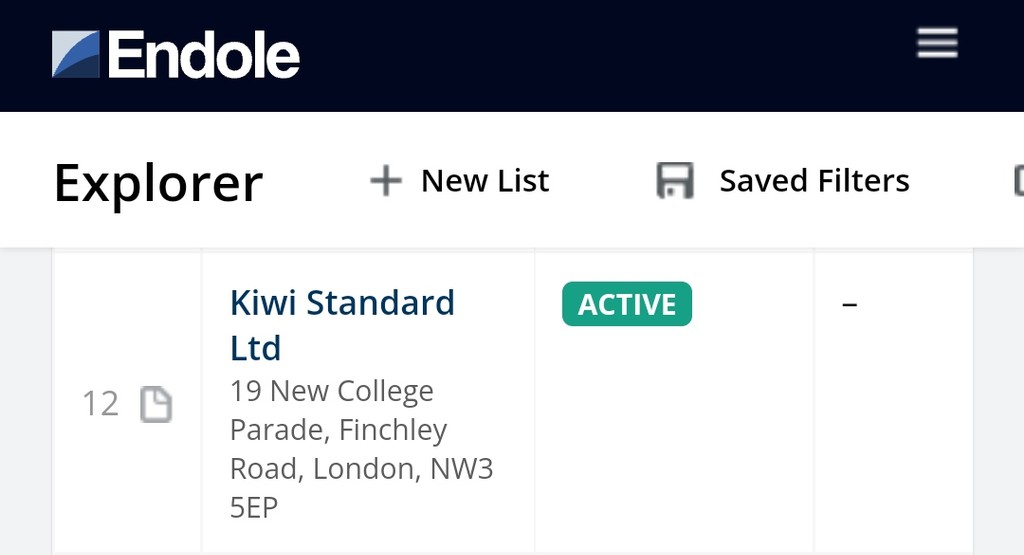This screenshot has width=1024, height=555.
Task: Select the New List label
Action: 485,181
